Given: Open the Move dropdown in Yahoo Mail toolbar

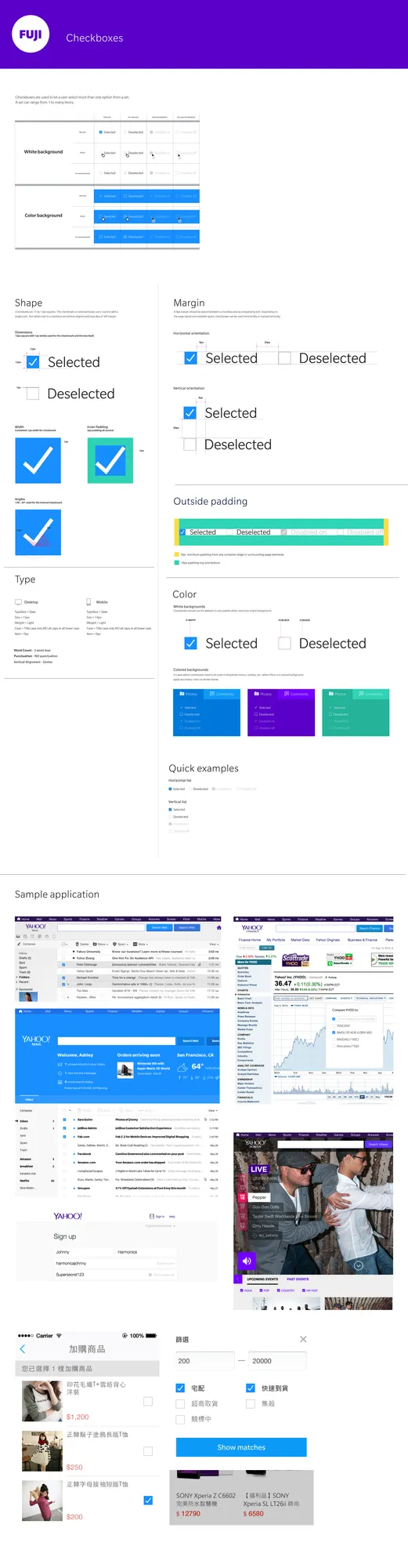Looking at the screenshot, I should (x=100, y=944).
